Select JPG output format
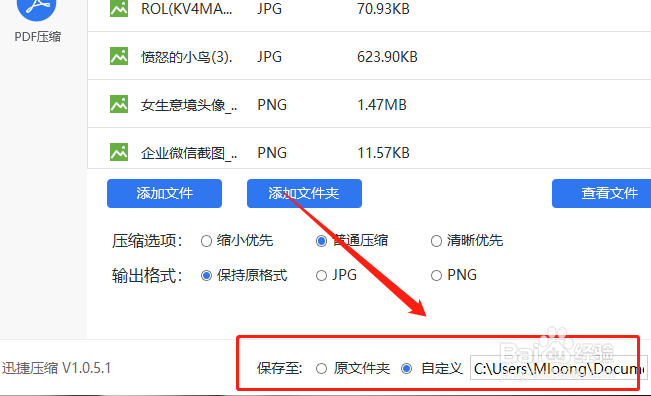Image resolution: width=651 pixels, height=396 pixels. click(336, 275)
